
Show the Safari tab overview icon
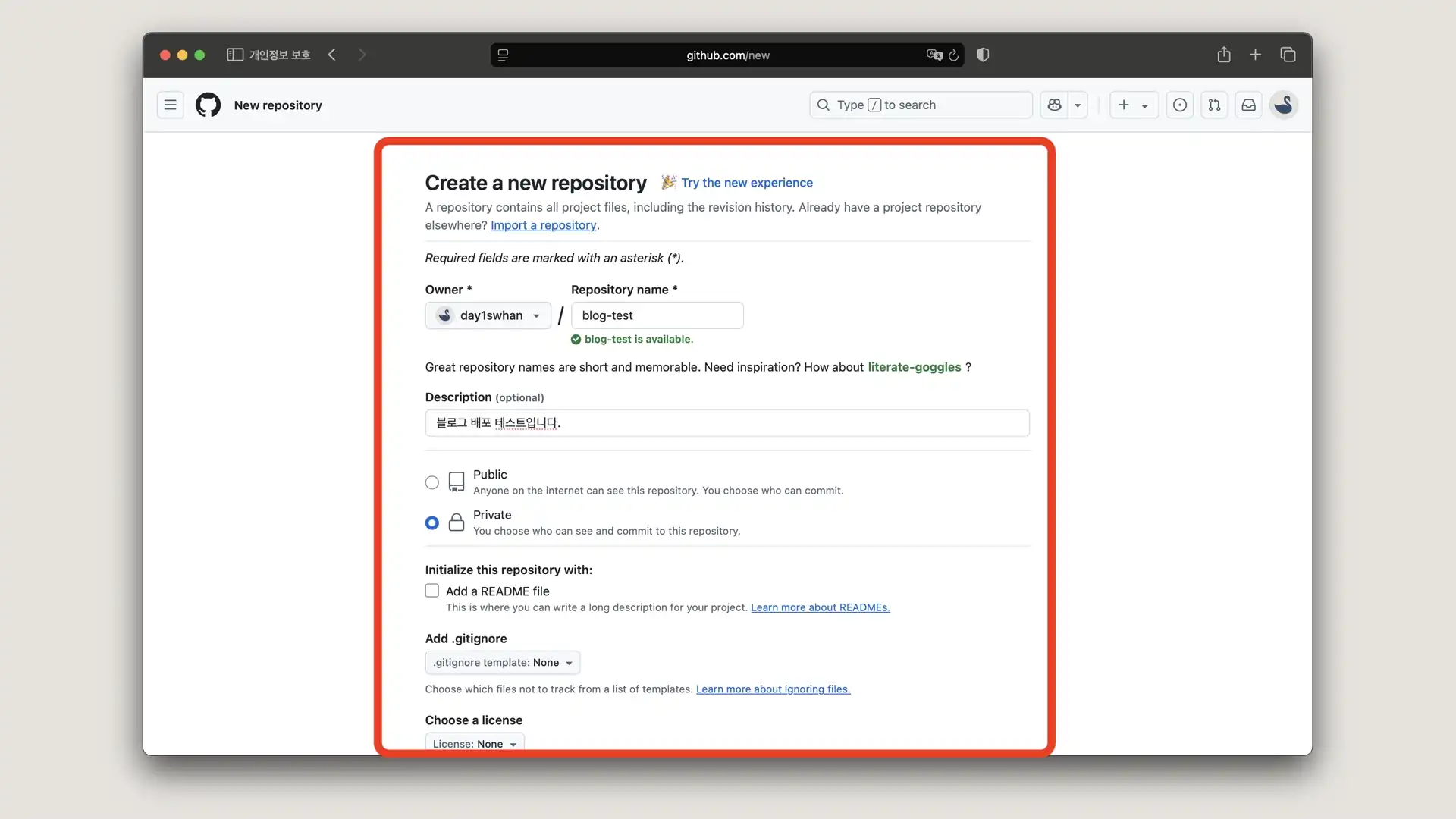[1288, 55]
